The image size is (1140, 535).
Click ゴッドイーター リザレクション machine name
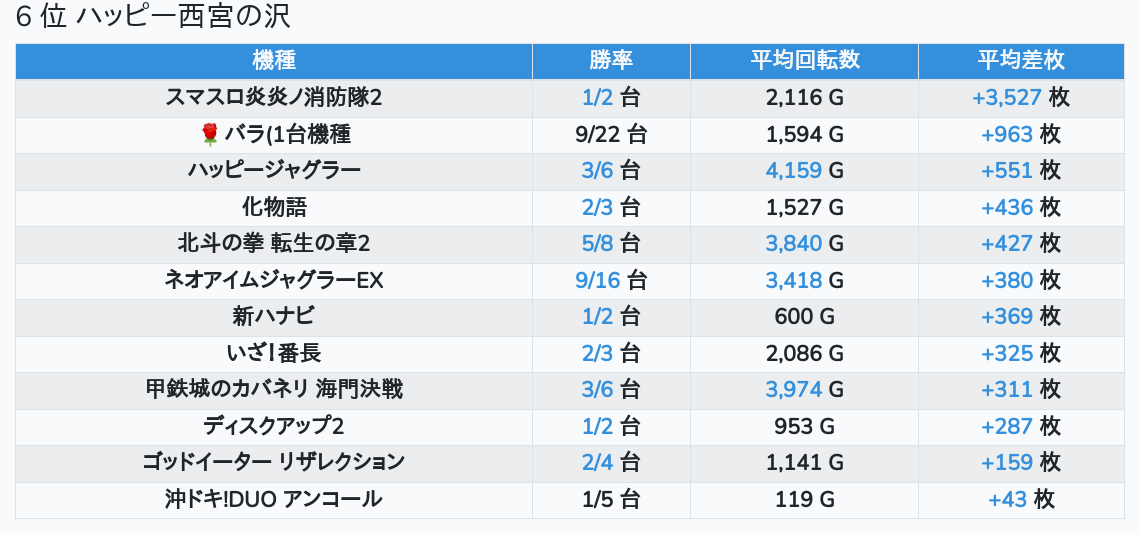pos(274,462)
